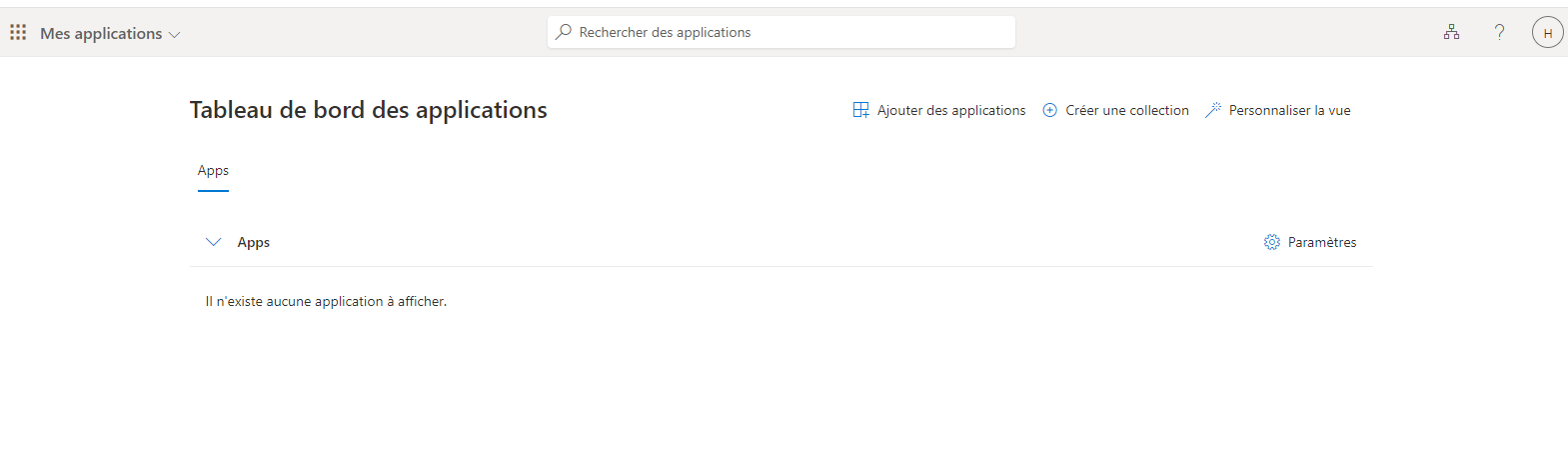This screenshot has width=1568, height=460.
Task: Open the Paramètres link text
Action: pyautogui.click(x=1322, y=242)
